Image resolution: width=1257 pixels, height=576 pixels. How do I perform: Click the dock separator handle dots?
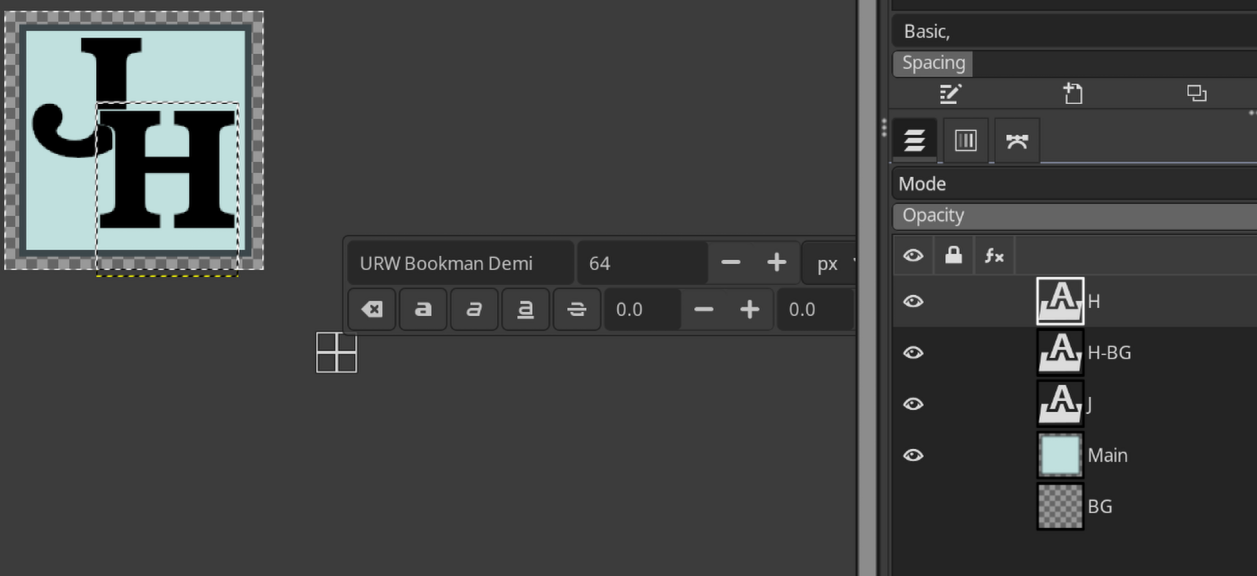point(883,128)
